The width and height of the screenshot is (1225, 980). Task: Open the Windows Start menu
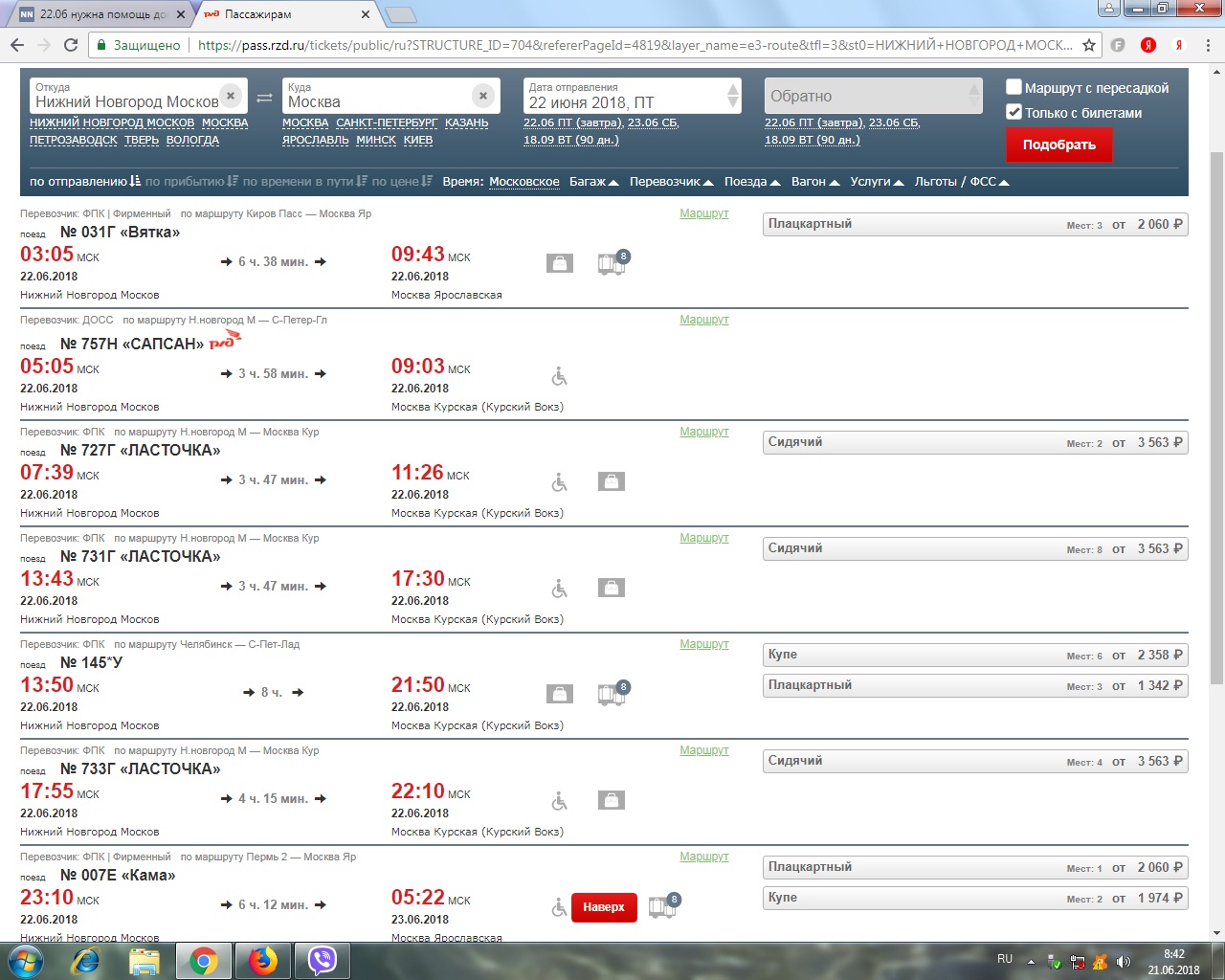[26, 960]
